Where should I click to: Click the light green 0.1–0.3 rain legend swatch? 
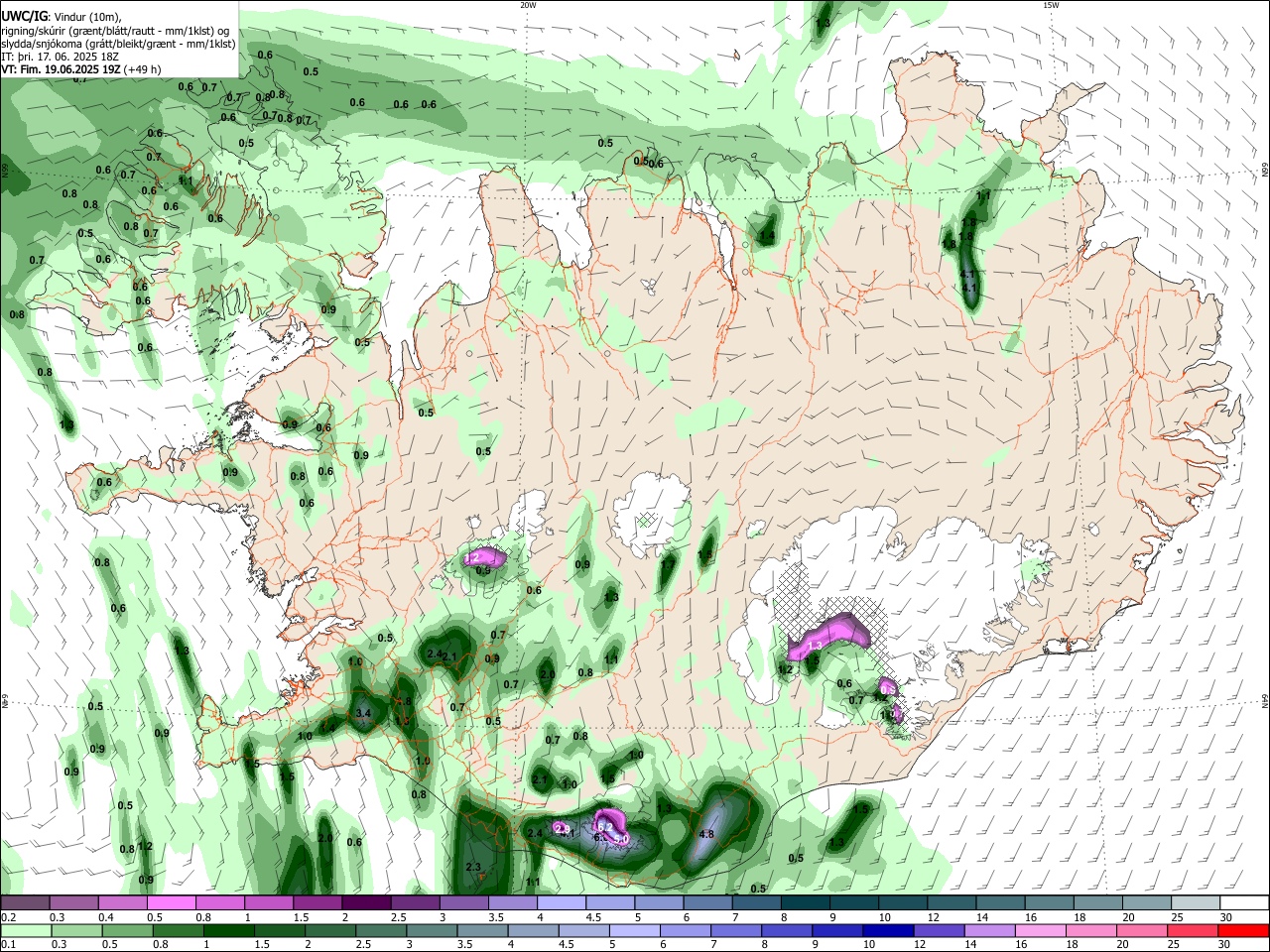pos(25,930)
